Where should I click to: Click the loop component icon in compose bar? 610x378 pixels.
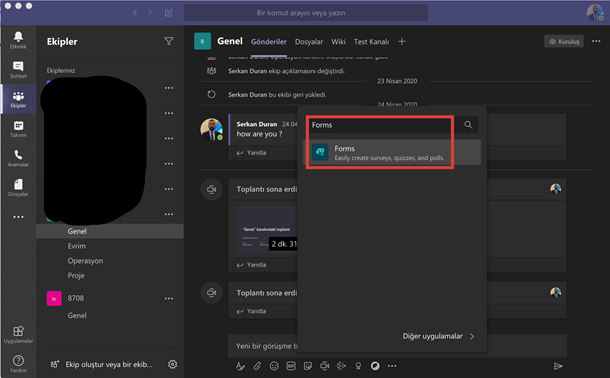pyautogui.click(x=375, y=366)
